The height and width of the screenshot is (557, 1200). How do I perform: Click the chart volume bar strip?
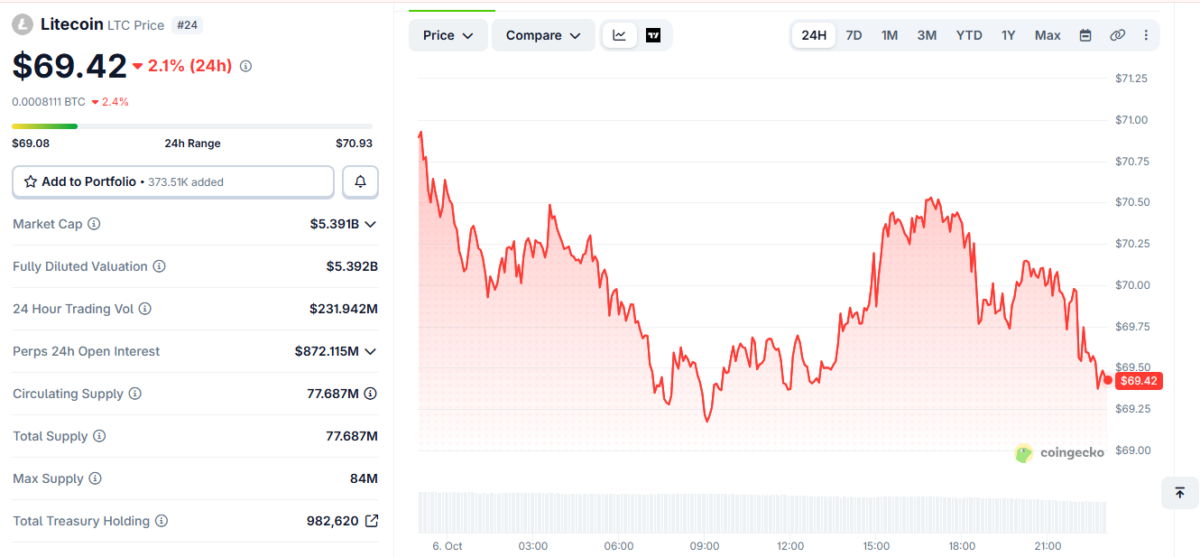tap(762, 511)
